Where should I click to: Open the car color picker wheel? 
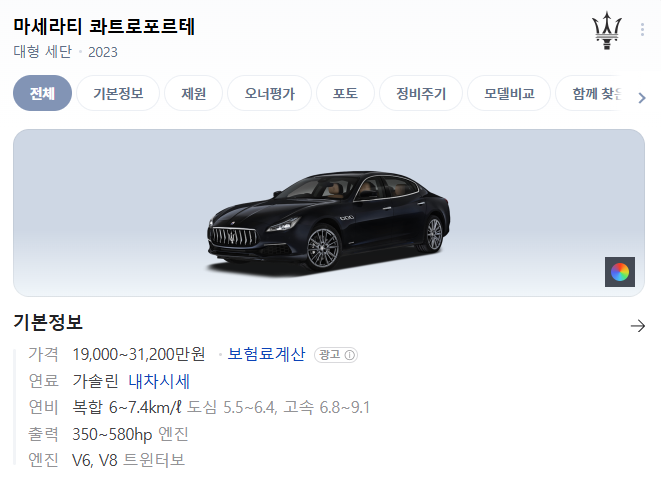[x=620, y=272]
